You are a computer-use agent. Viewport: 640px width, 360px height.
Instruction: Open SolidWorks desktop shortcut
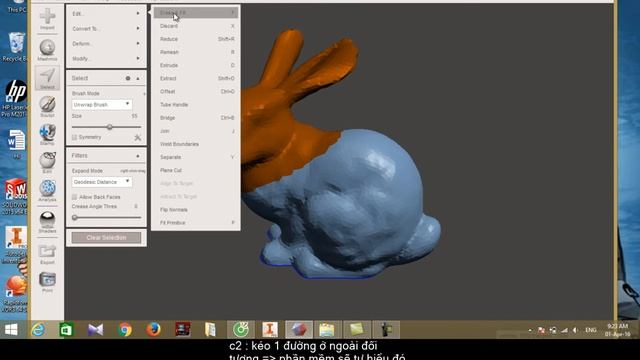point(16,196)
